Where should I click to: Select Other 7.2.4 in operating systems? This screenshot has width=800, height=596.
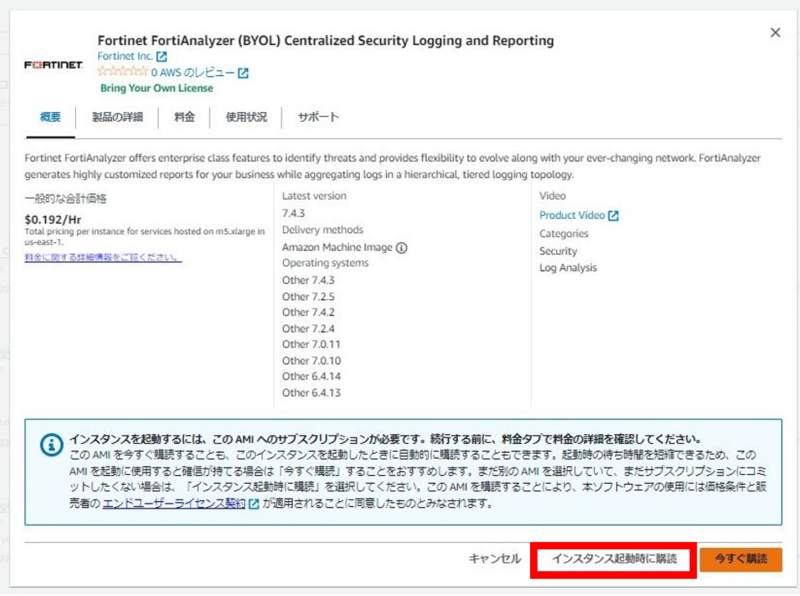pyautogui.click(x=308, y=329)
